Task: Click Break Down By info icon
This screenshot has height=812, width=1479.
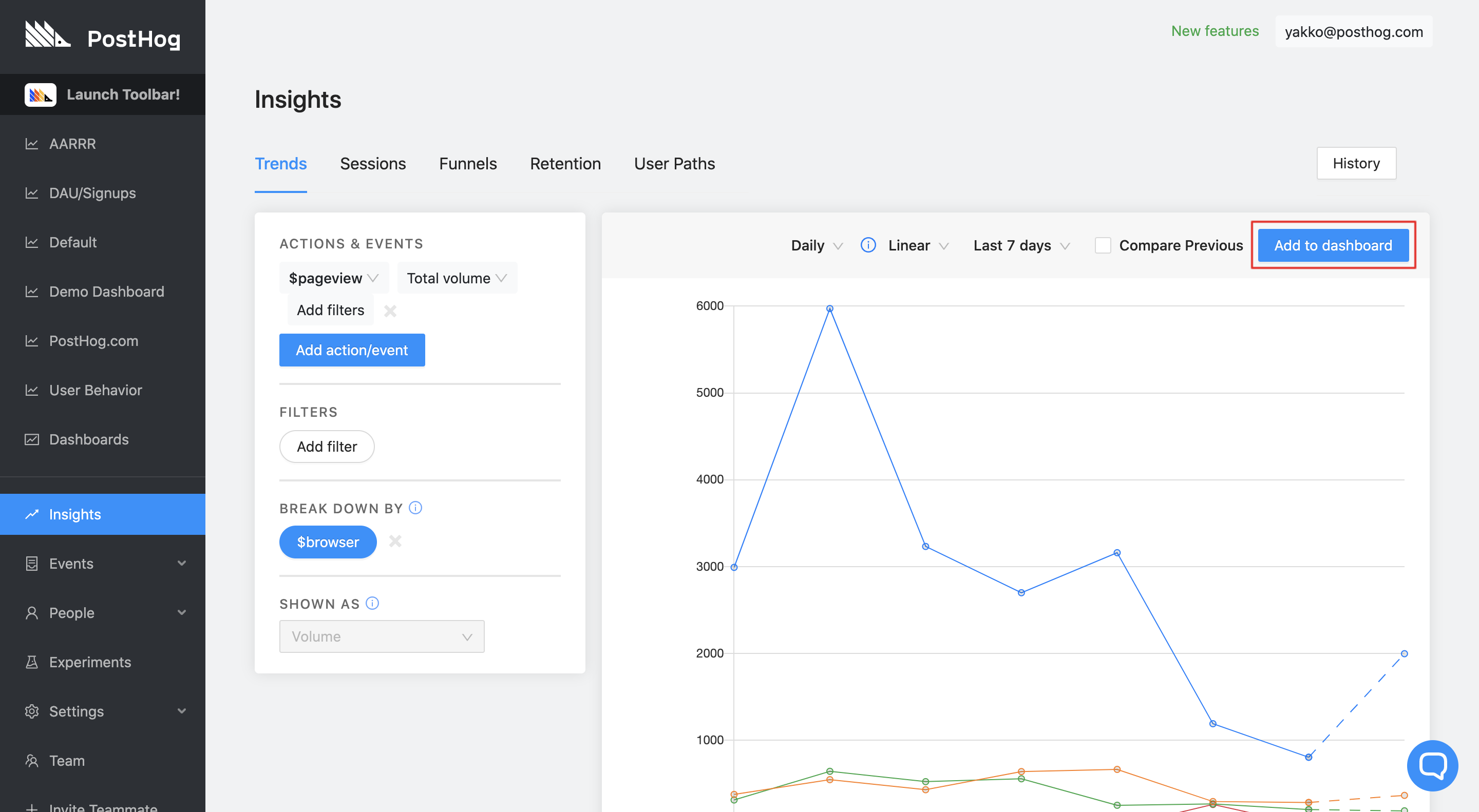Action: 415,508
